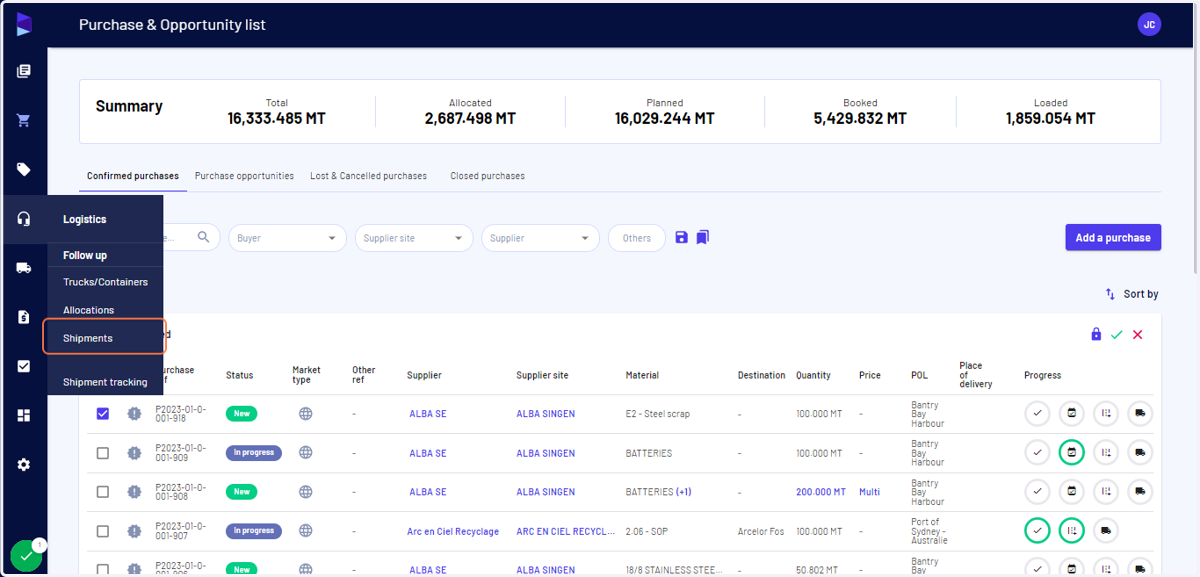1200x577 pixels.
Task: Click the Arcelor Fos destination cell
Action: (761, 531)
